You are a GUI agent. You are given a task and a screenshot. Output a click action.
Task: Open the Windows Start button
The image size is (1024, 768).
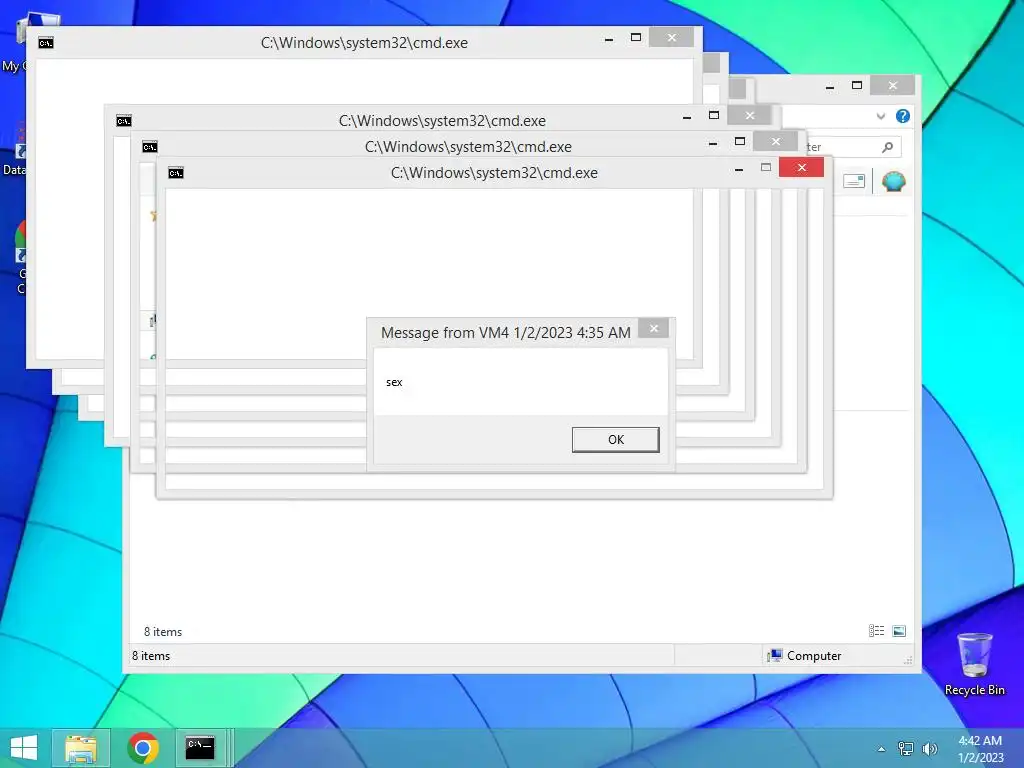(24, 748)
